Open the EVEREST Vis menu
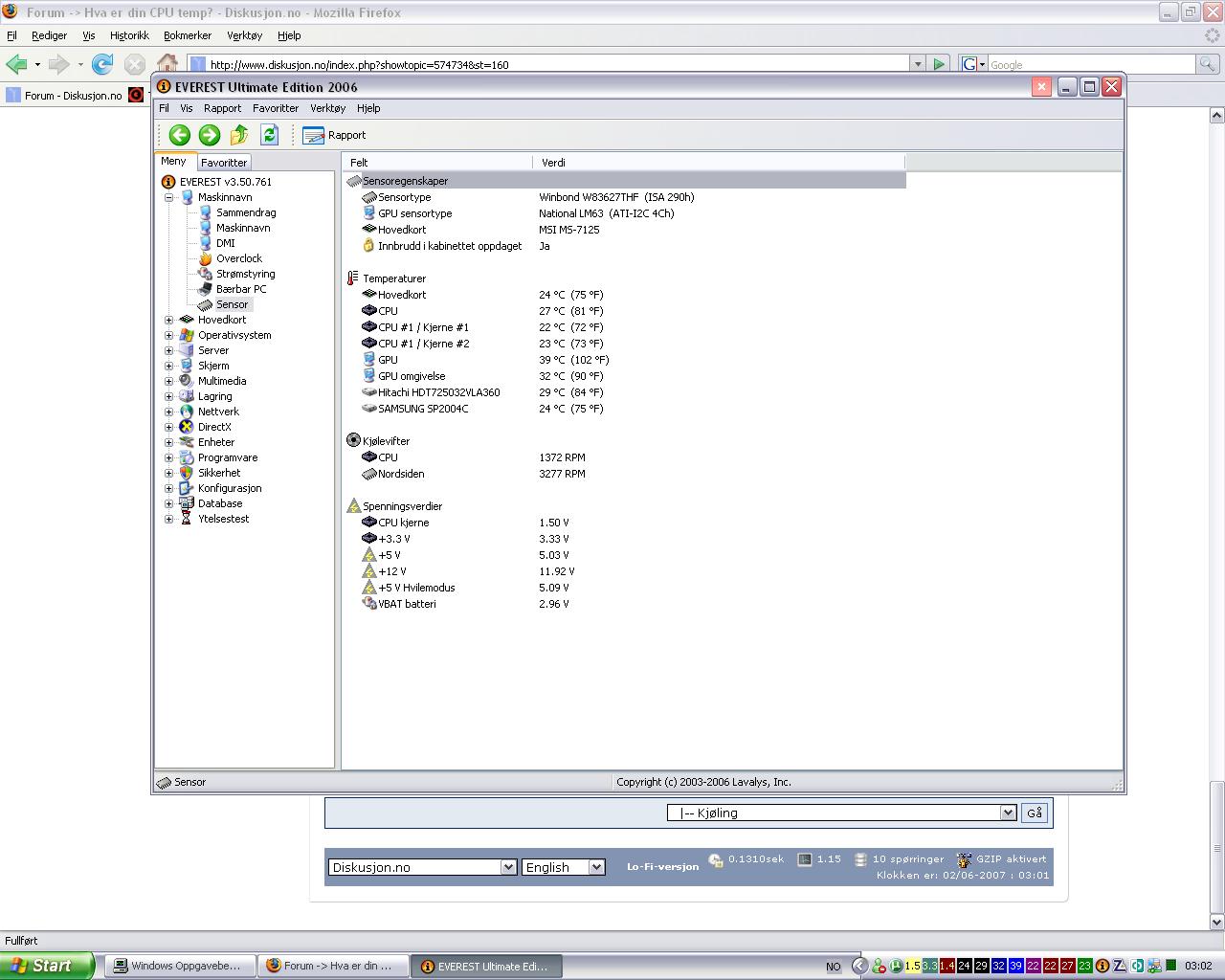 pyautogui.click(x=186, y=108)
